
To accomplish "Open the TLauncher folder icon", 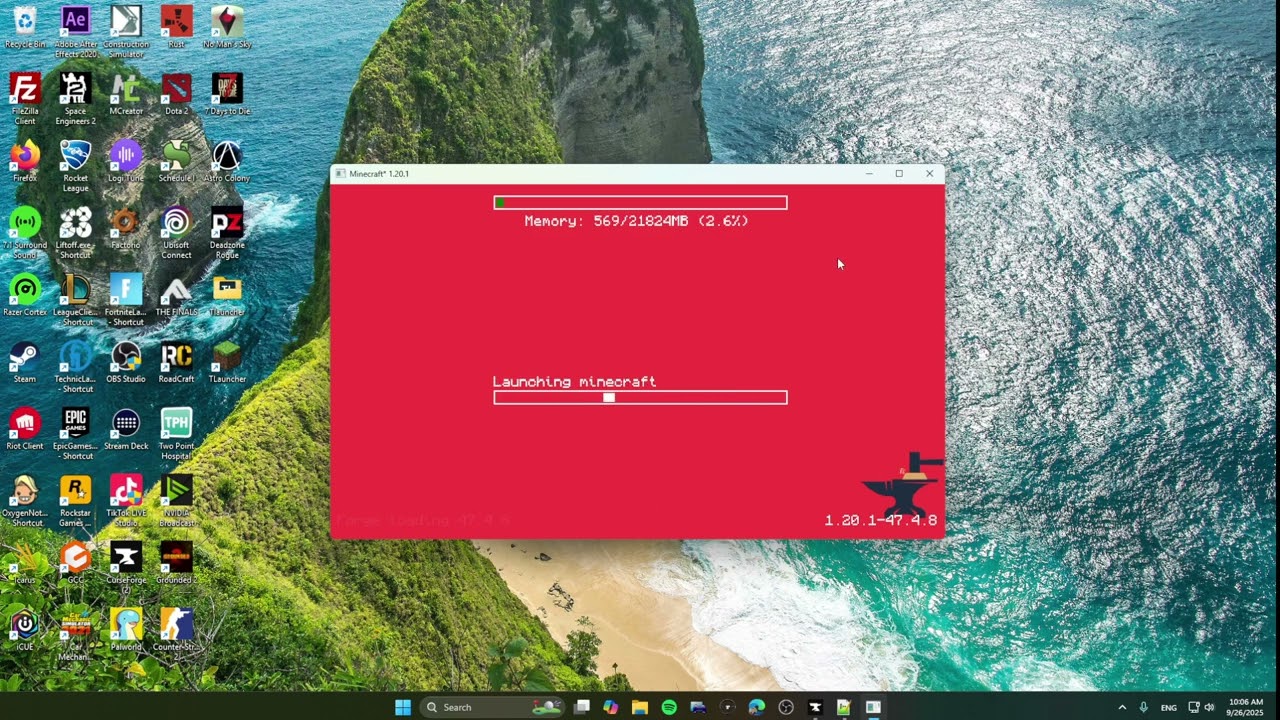I will (227, 295).
